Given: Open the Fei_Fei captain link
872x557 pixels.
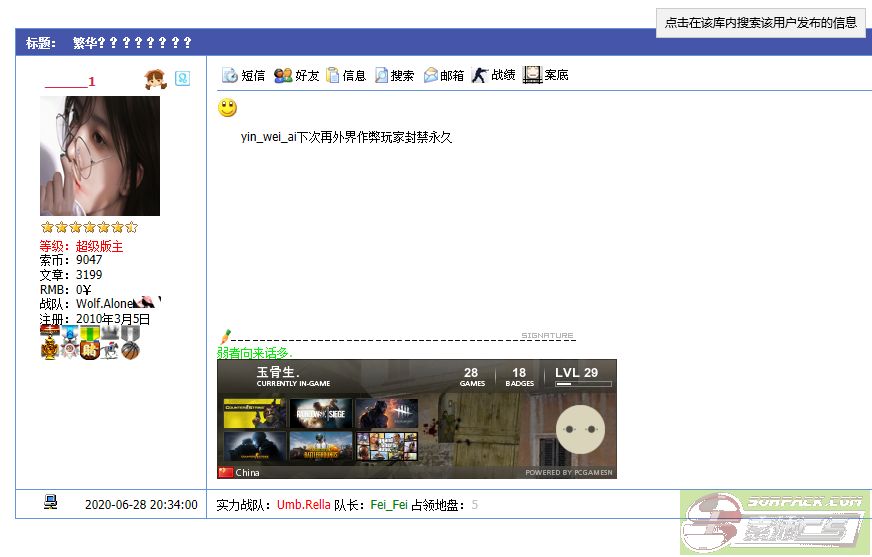Looking at the screenshot, I should (389, 505).
